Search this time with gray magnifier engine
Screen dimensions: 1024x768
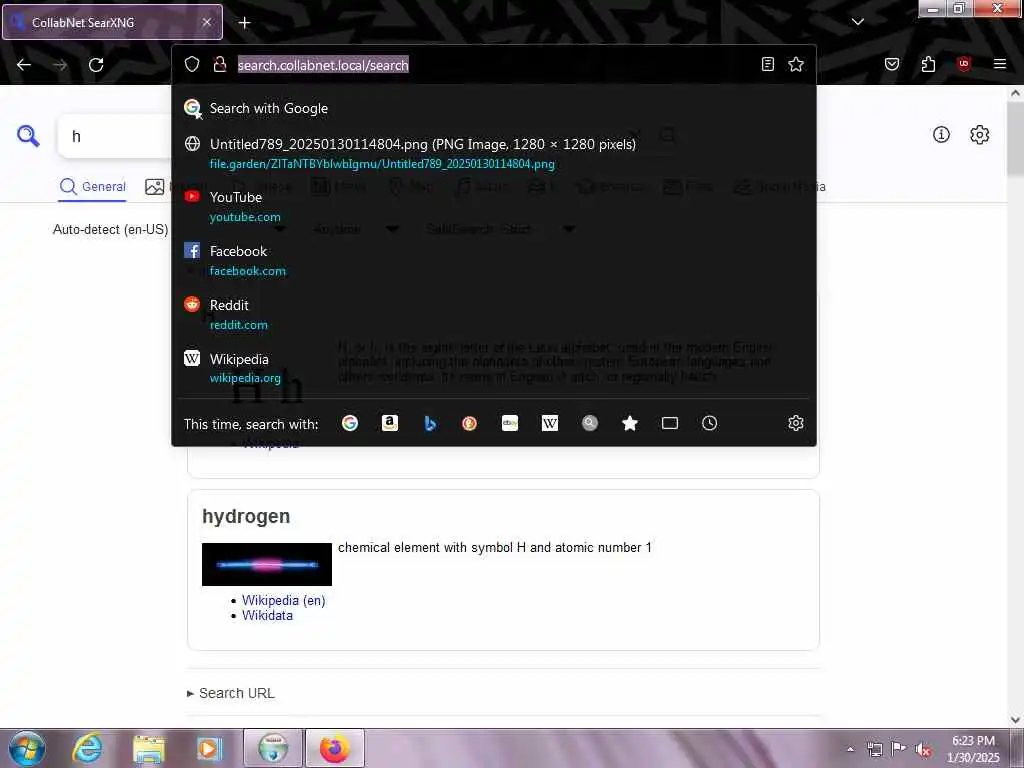[590, 423]
